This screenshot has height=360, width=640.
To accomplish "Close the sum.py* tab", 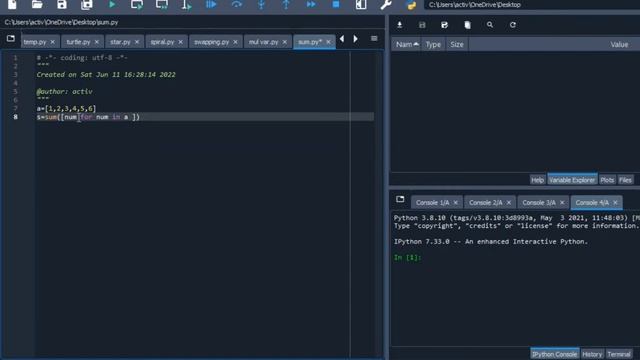I will coord(329,42).
